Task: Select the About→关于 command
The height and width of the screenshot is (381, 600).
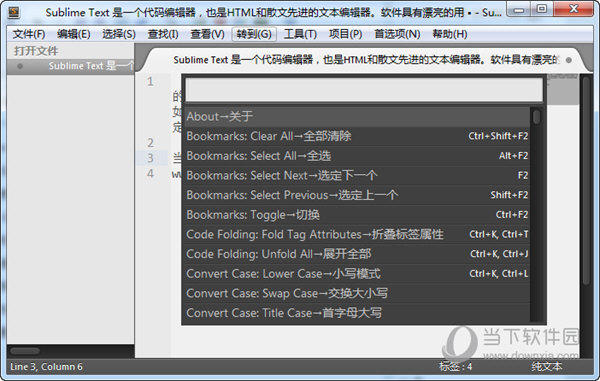Action: (357, 116)
